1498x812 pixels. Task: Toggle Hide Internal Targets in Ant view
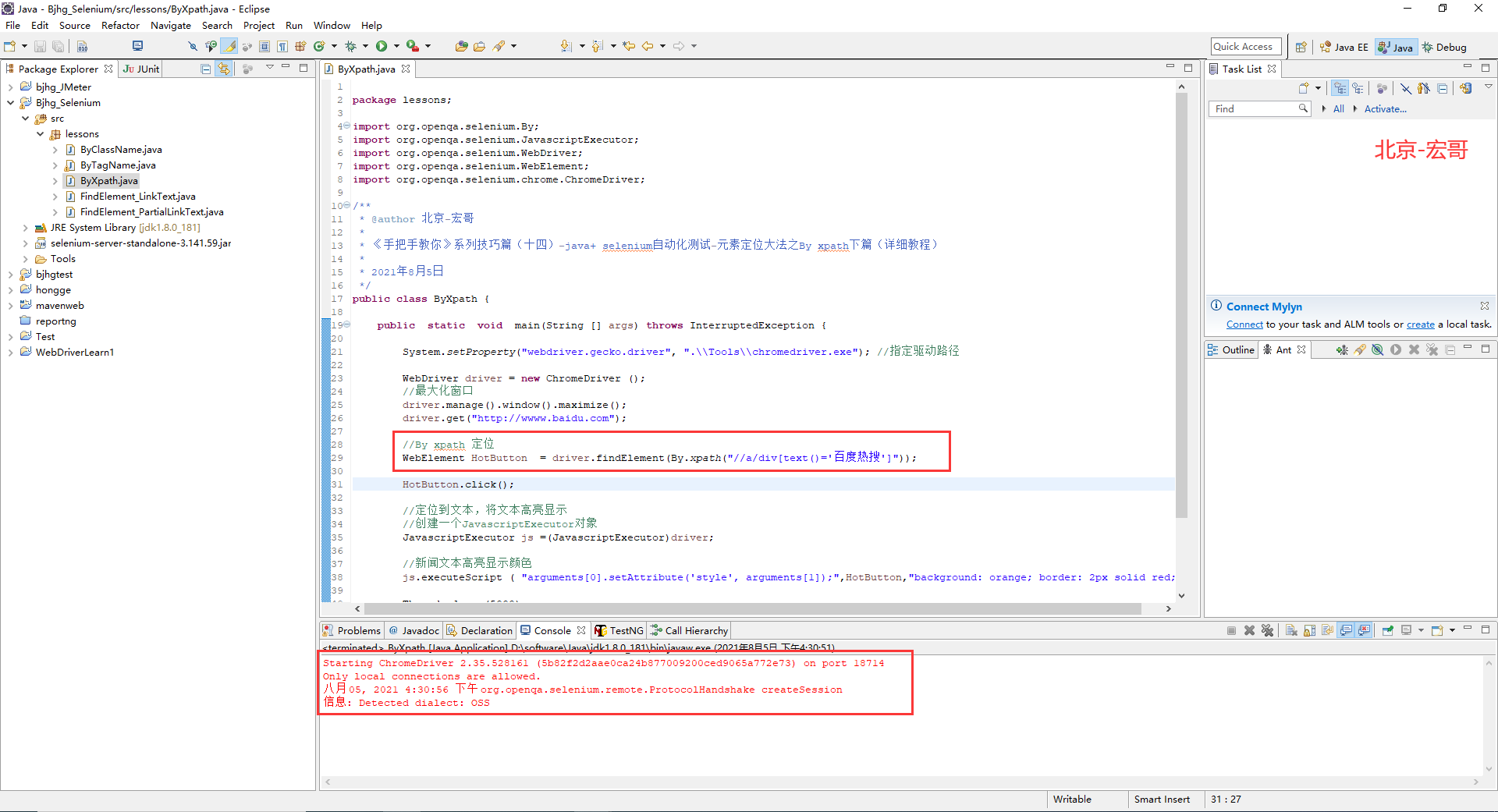1378,349
